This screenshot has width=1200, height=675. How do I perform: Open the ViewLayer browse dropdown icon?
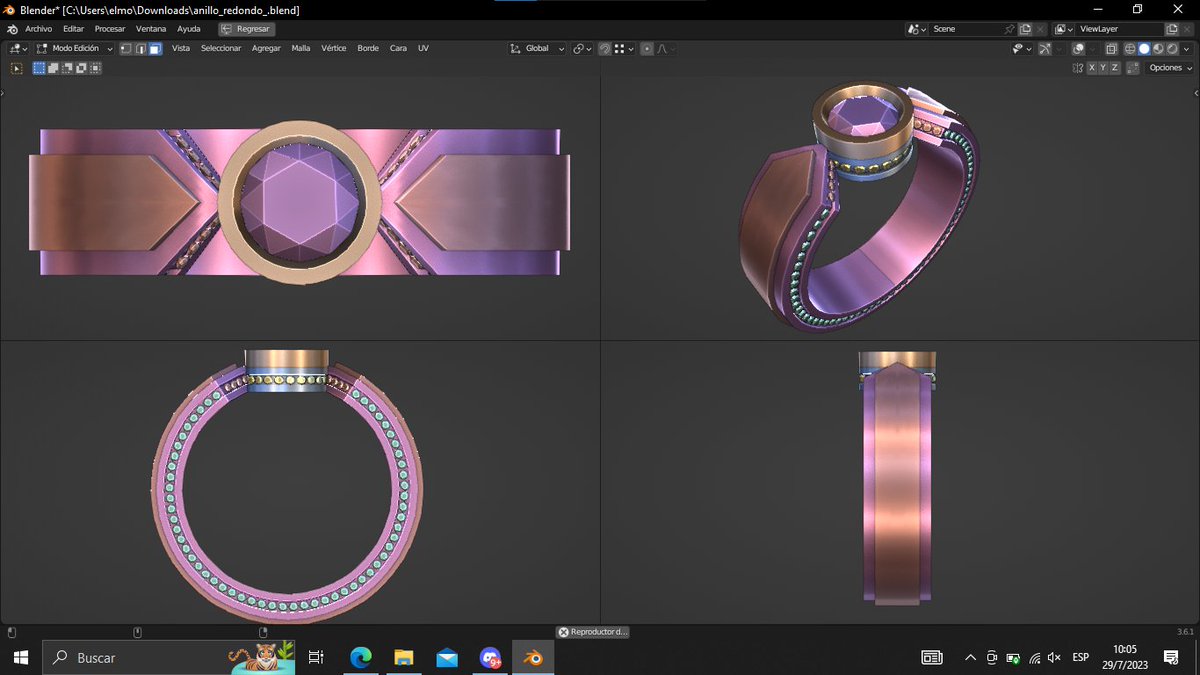1064,29
